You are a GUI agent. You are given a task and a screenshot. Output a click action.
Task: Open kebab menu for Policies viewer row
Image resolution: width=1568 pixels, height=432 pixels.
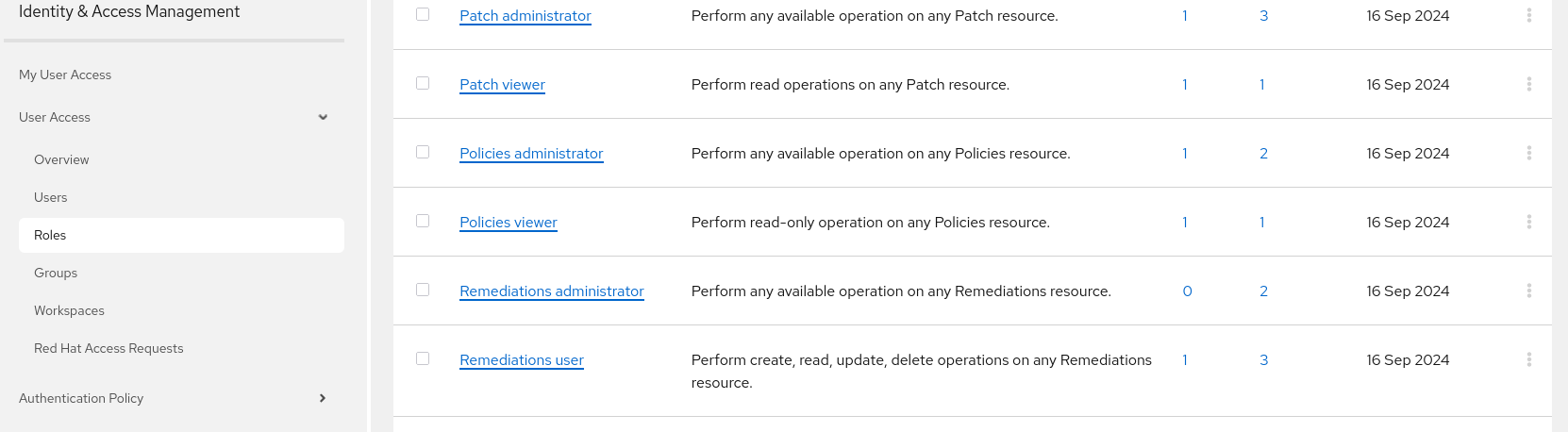click(1528, 222)
